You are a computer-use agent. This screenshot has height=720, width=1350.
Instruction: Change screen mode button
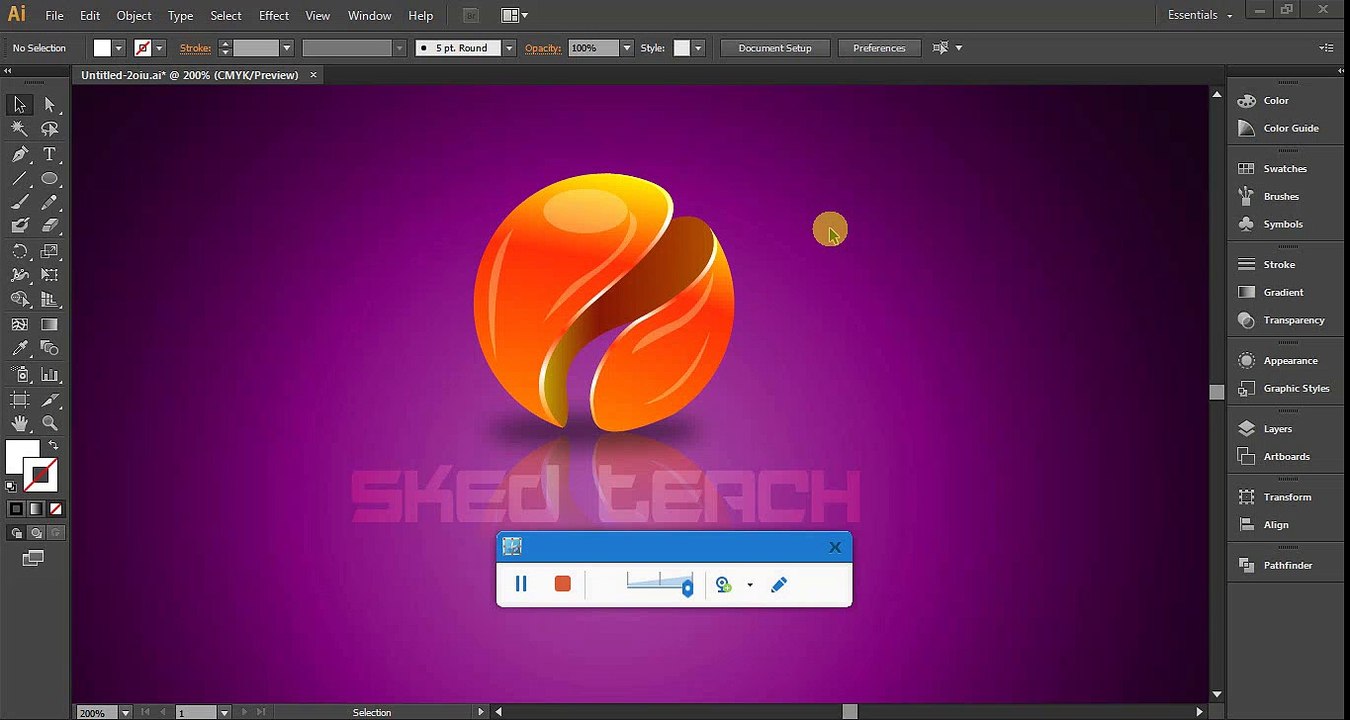tap(33, 558)
